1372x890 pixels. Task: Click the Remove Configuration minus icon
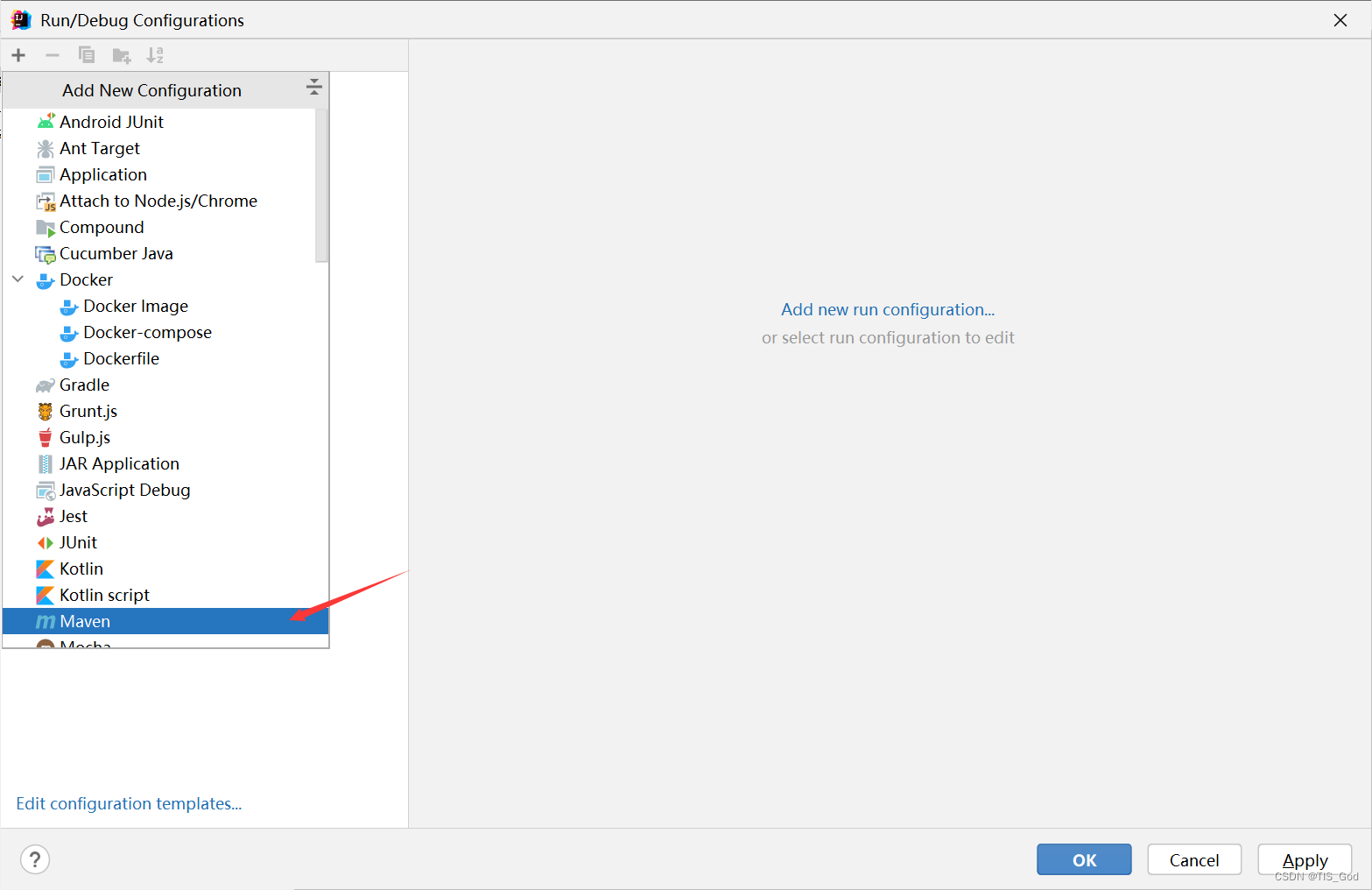tap(53, 55)
